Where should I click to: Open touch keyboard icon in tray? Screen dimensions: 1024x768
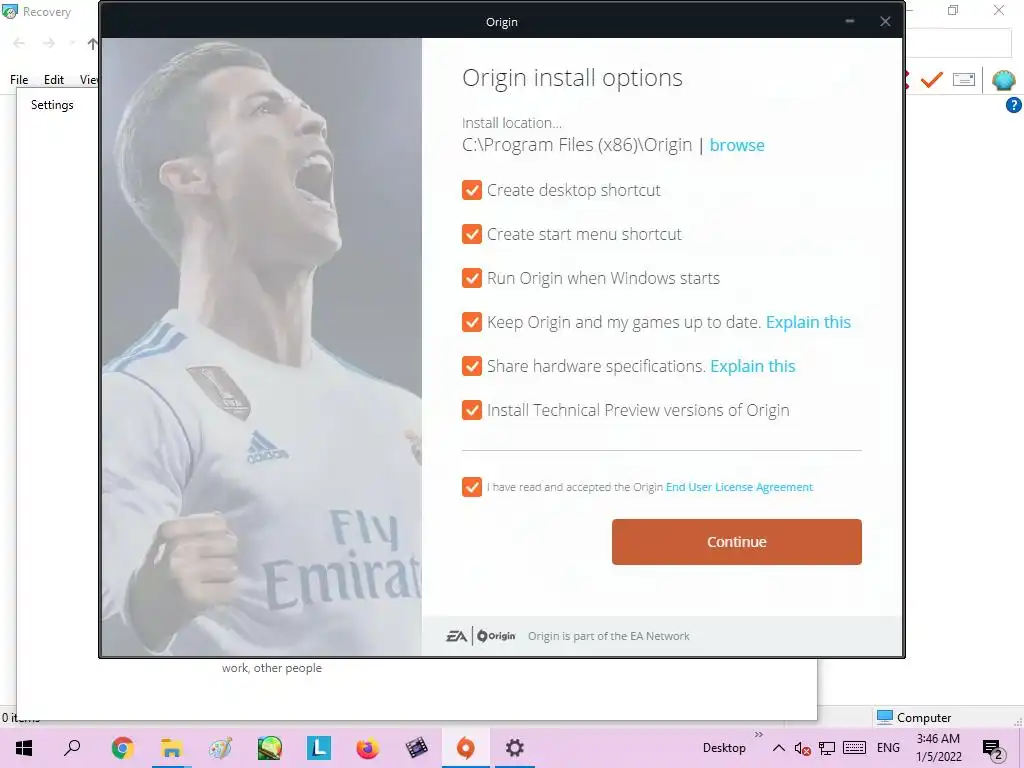point(854,748)
